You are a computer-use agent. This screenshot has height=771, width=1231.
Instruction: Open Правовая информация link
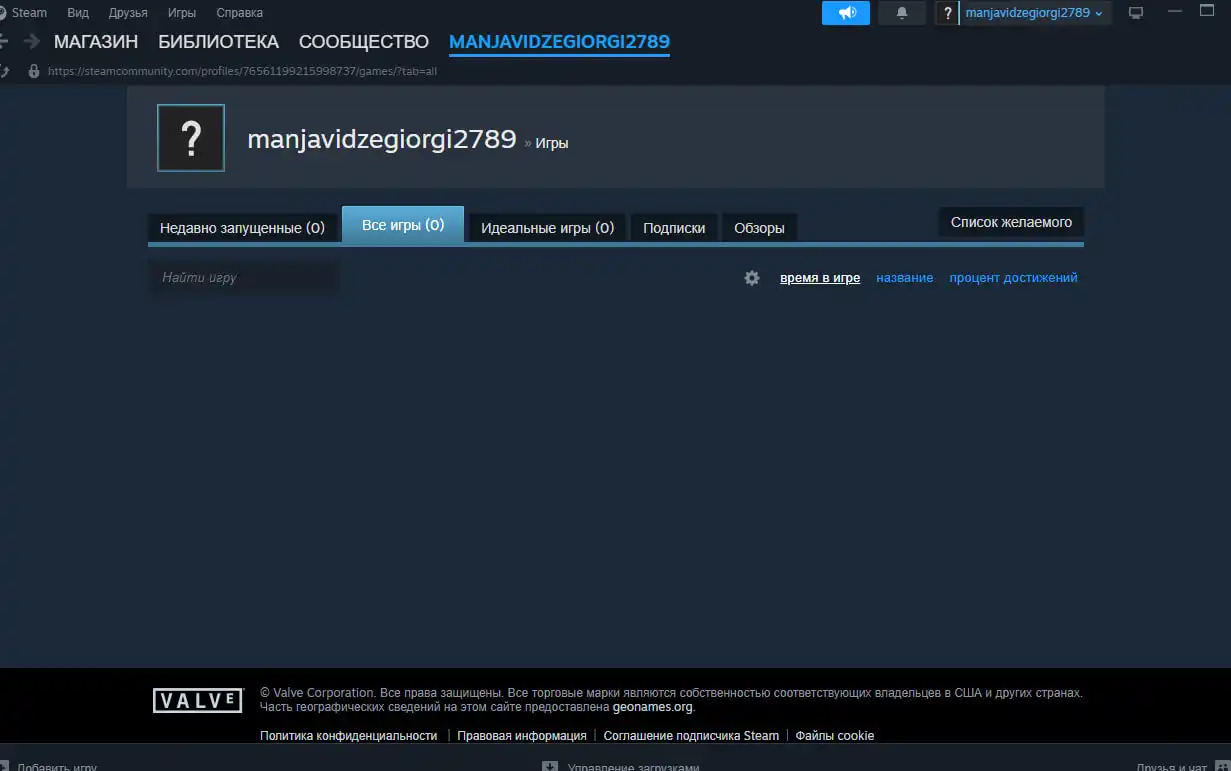click(522, 736)
